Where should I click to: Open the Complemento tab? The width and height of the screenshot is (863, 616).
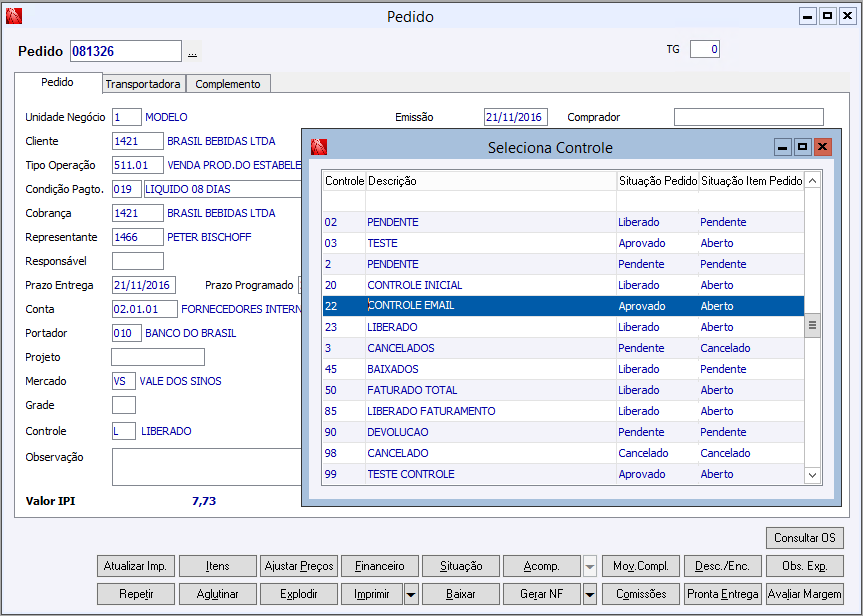click(228, 84)
